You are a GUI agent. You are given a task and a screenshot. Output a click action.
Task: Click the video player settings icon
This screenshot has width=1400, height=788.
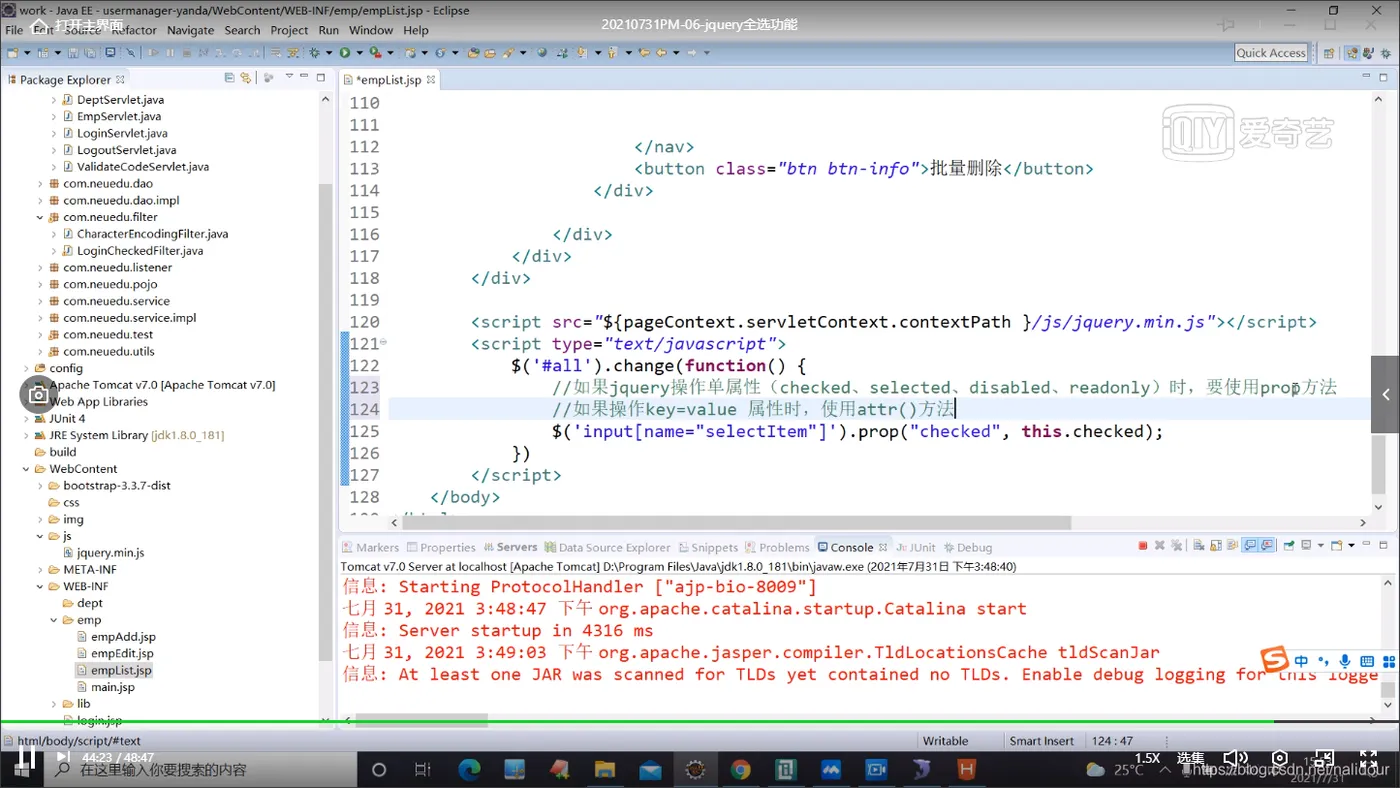pyautogui.click(x=1279, y=758)
